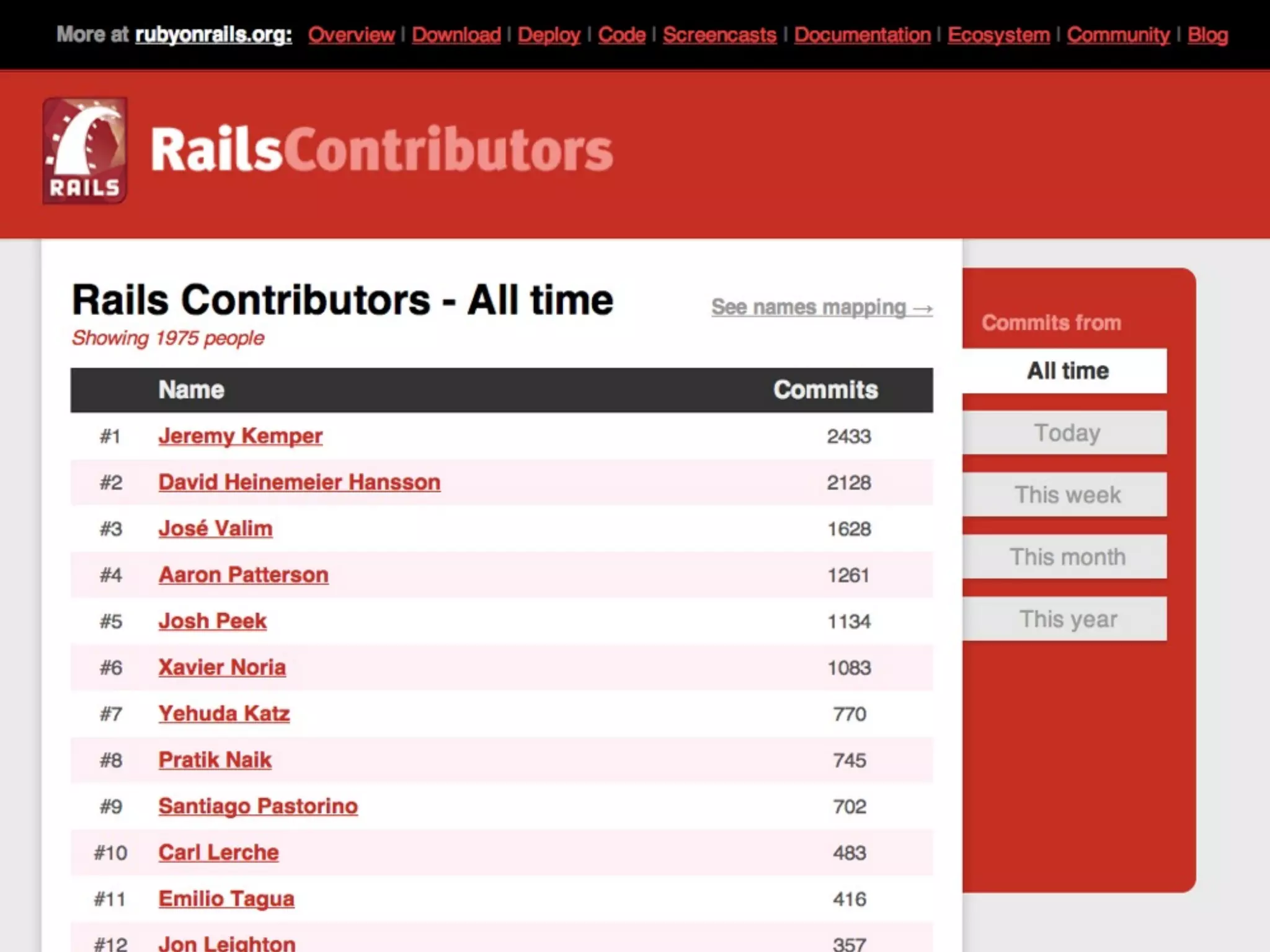Open Santiago Pastorino's contributor link

258,806
